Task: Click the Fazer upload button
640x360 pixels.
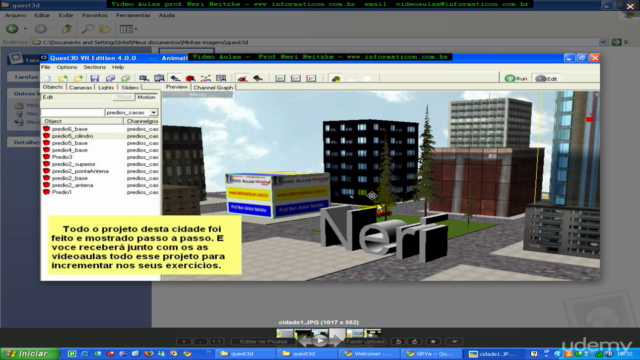Action: (365, 341)
